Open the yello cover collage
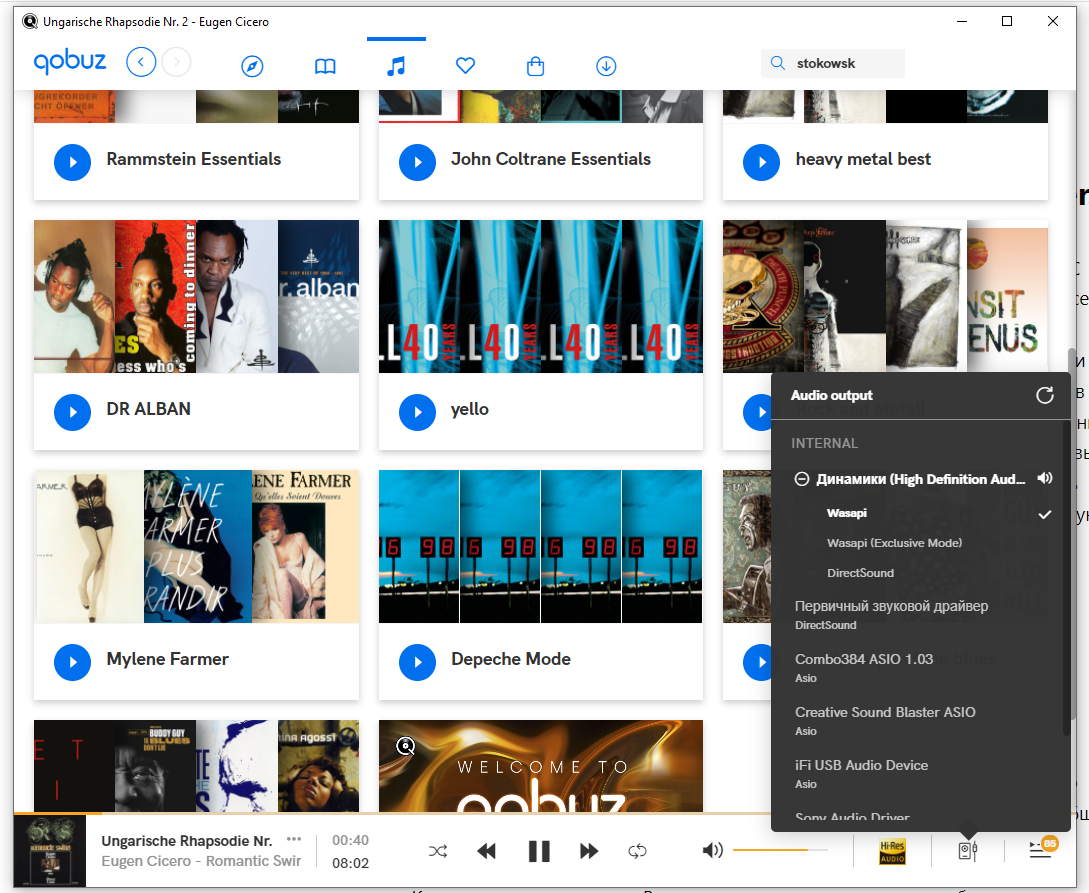Viewport: 1089px width, 893px height. 540,297
